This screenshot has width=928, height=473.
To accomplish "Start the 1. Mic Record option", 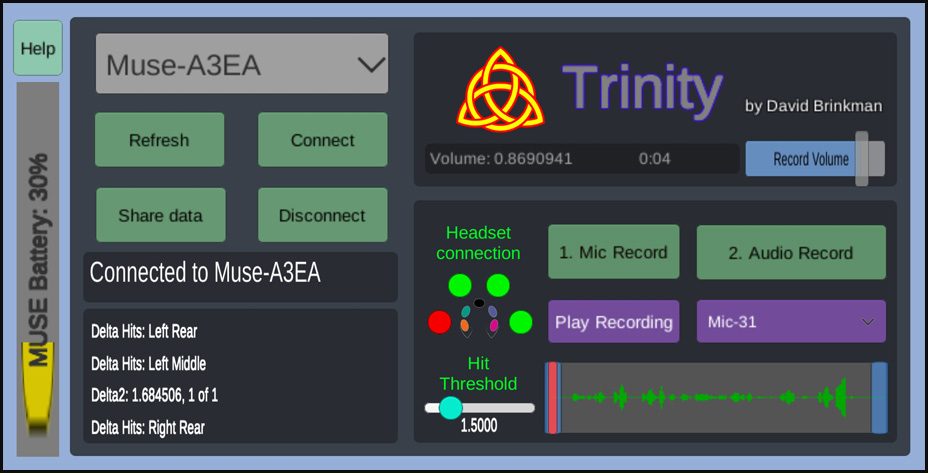I will point(614,252).
